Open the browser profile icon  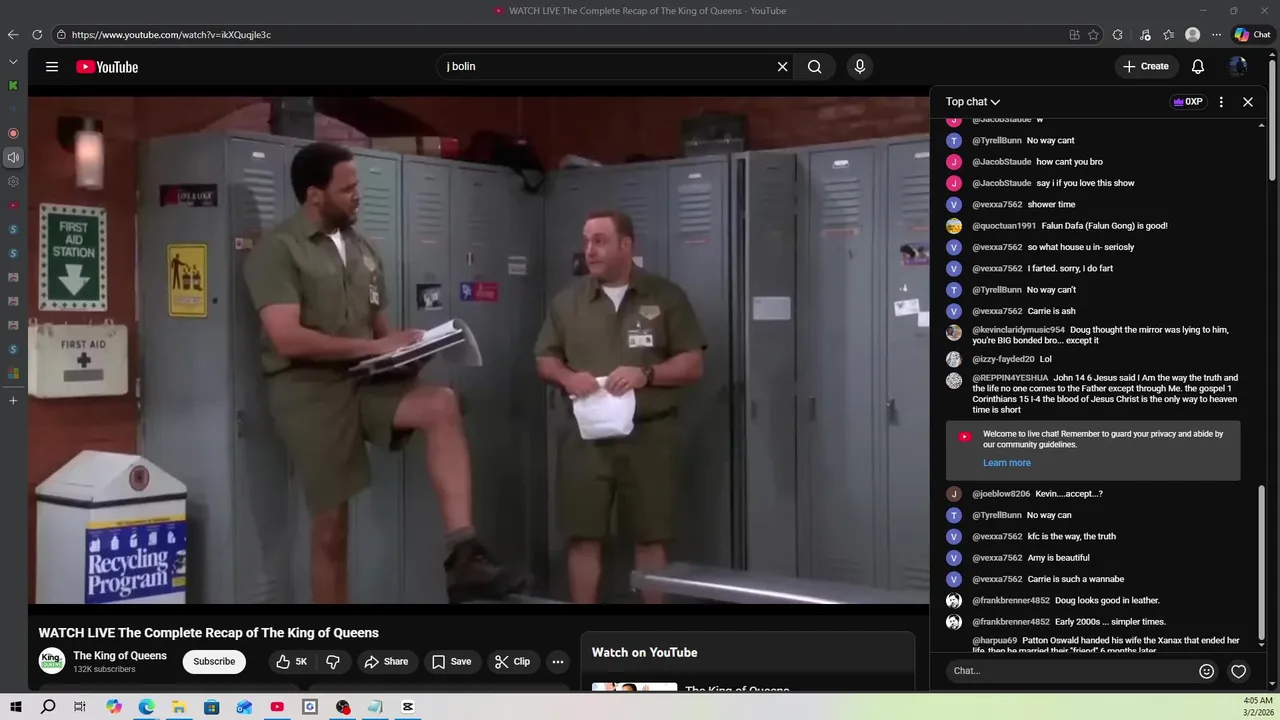(x=1192, y=35)
